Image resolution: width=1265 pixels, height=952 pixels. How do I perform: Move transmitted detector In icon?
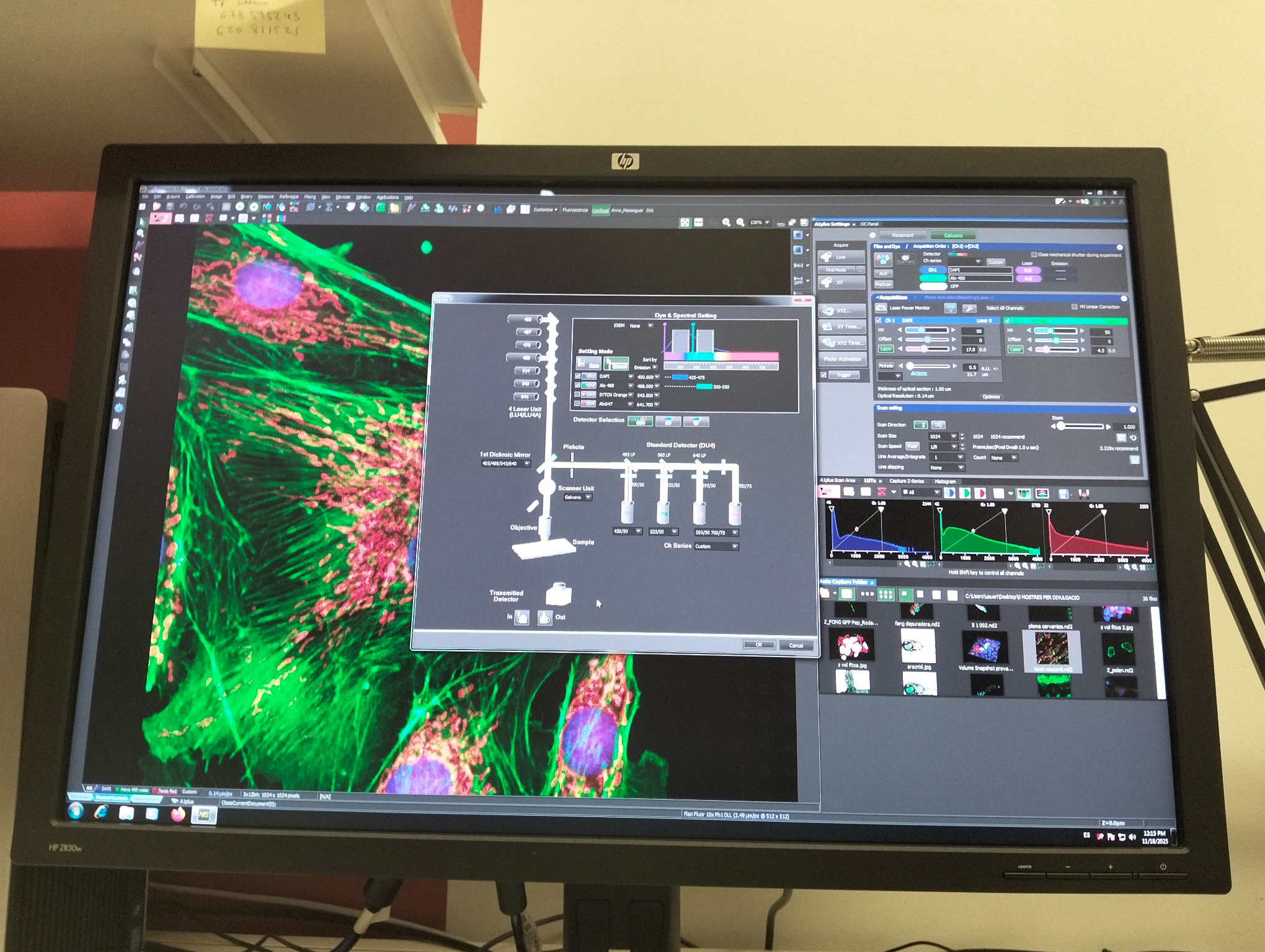pyautogui.click(x=522, y=617)
